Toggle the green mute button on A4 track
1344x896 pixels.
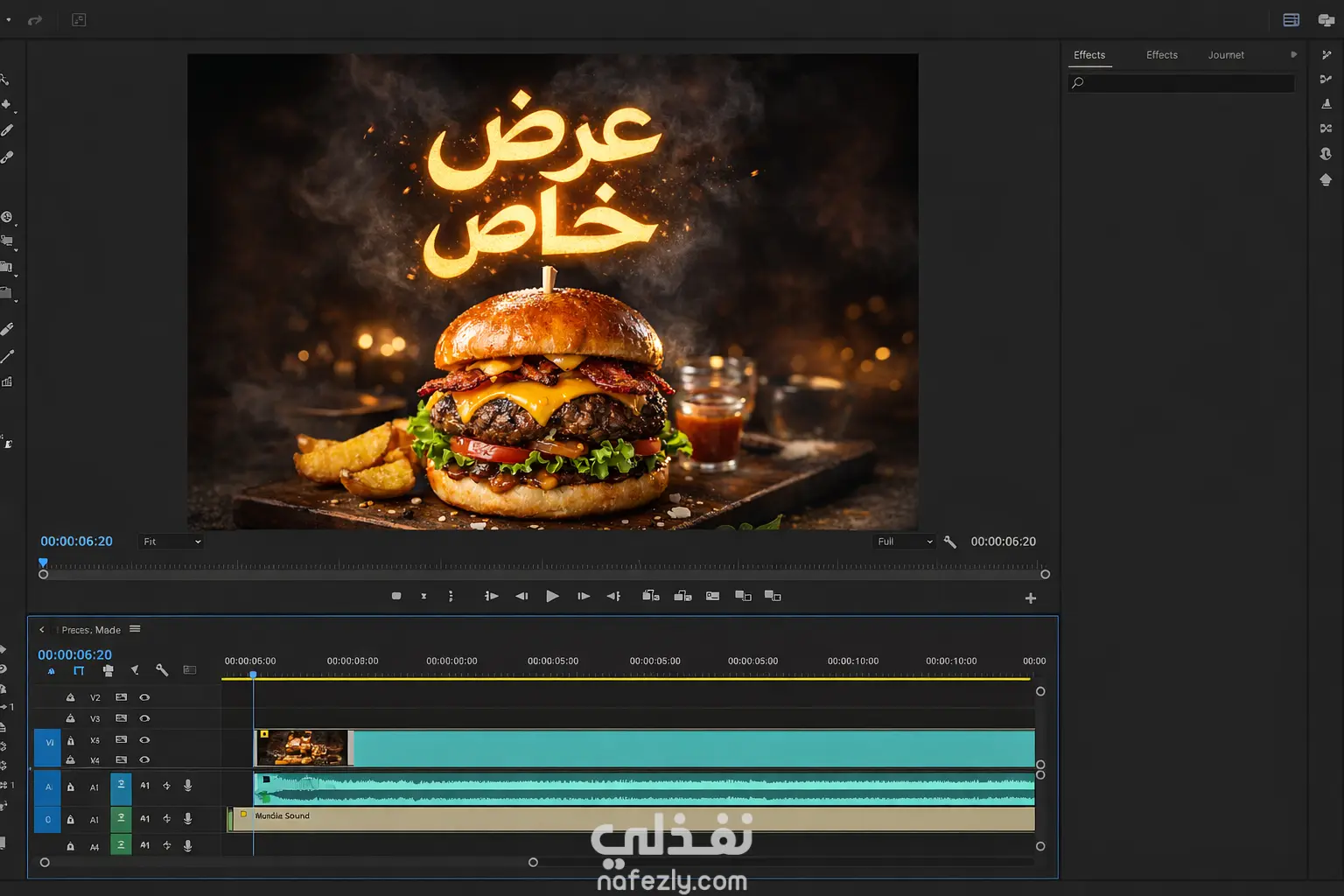(121, 845)
